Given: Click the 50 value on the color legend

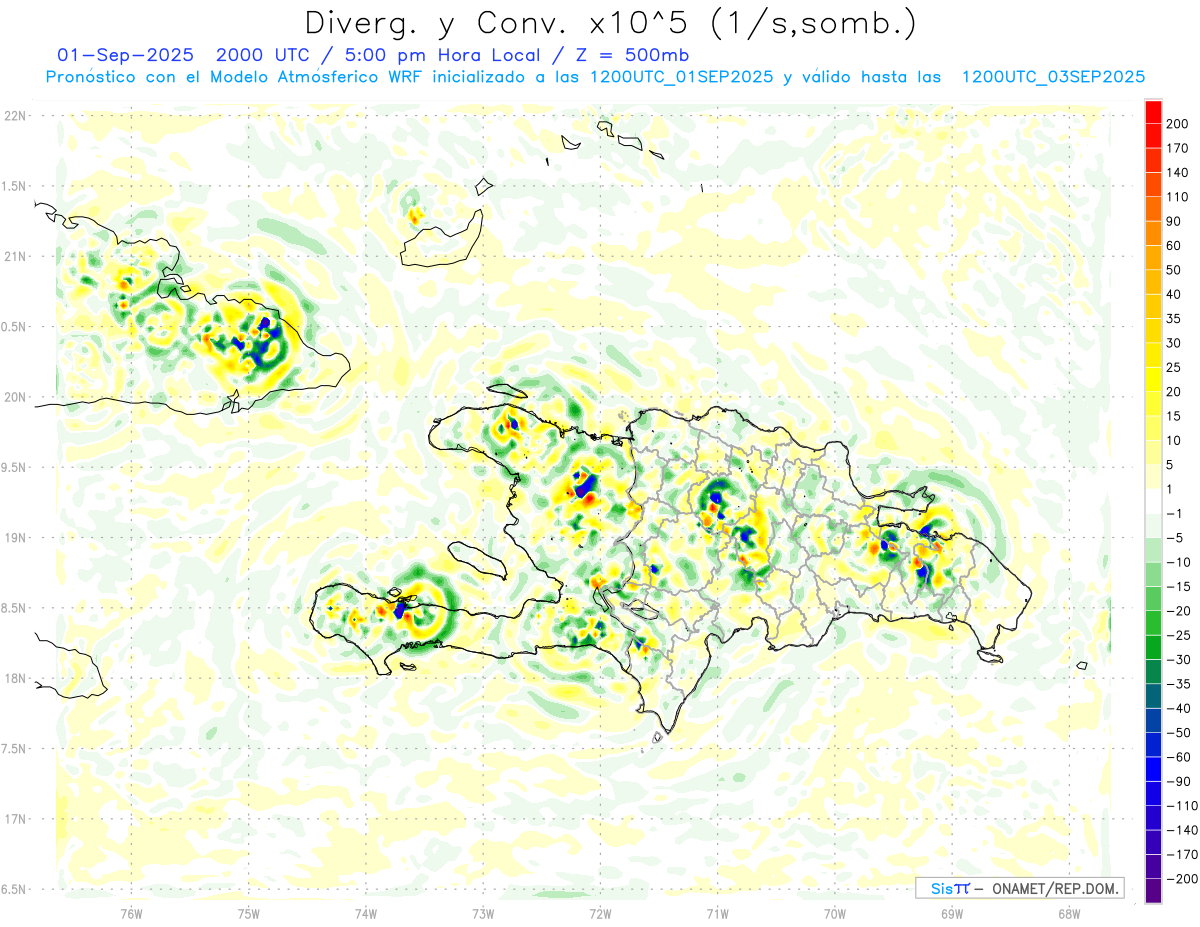Looking at the screenshot, I should [1174, 270].
